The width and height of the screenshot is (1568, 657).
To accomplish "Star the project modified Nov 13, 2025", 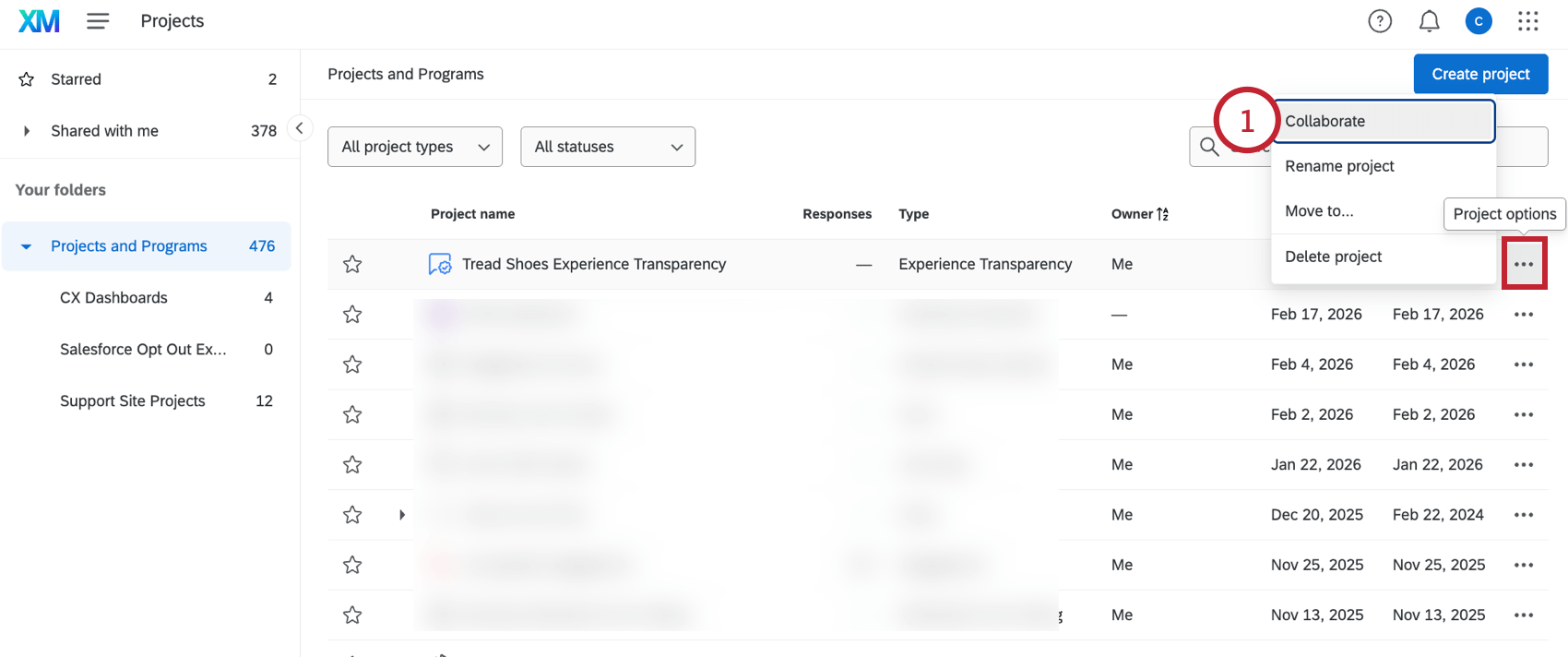I will [x=352, y=615].
